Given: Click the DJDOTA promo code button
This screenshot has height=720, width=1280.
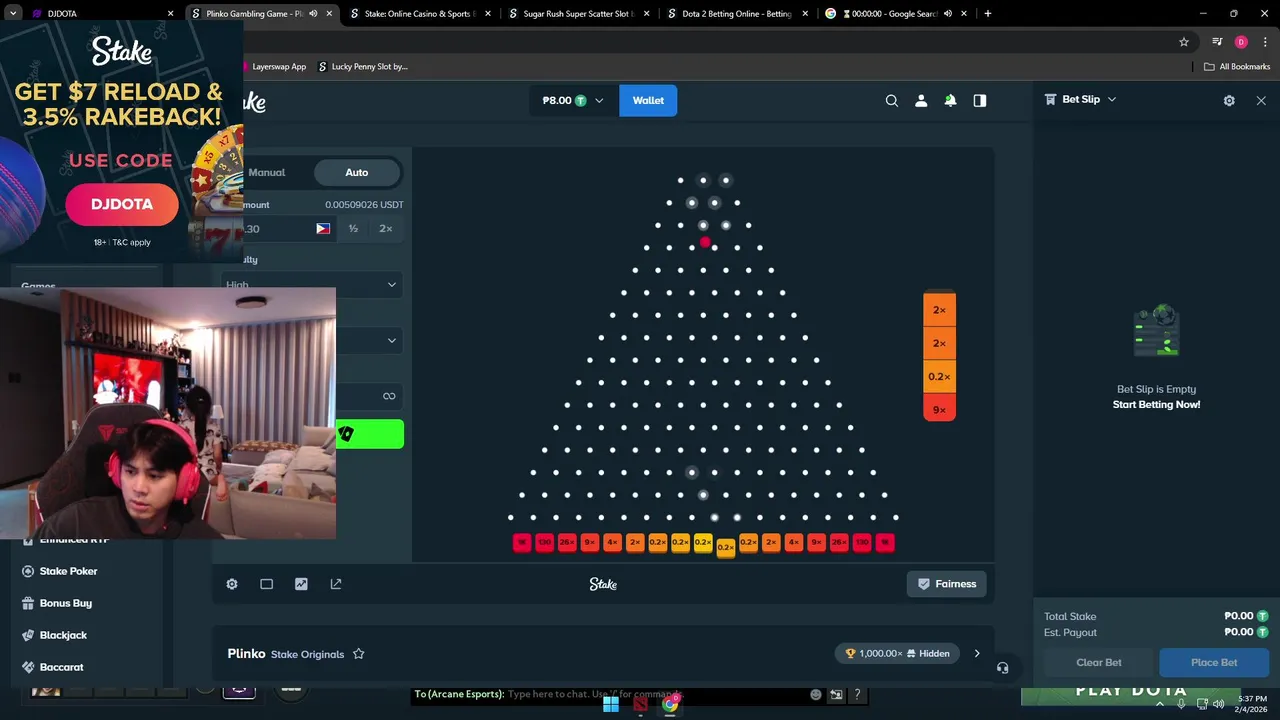Looking at the screenshot, I should (122, 204).
